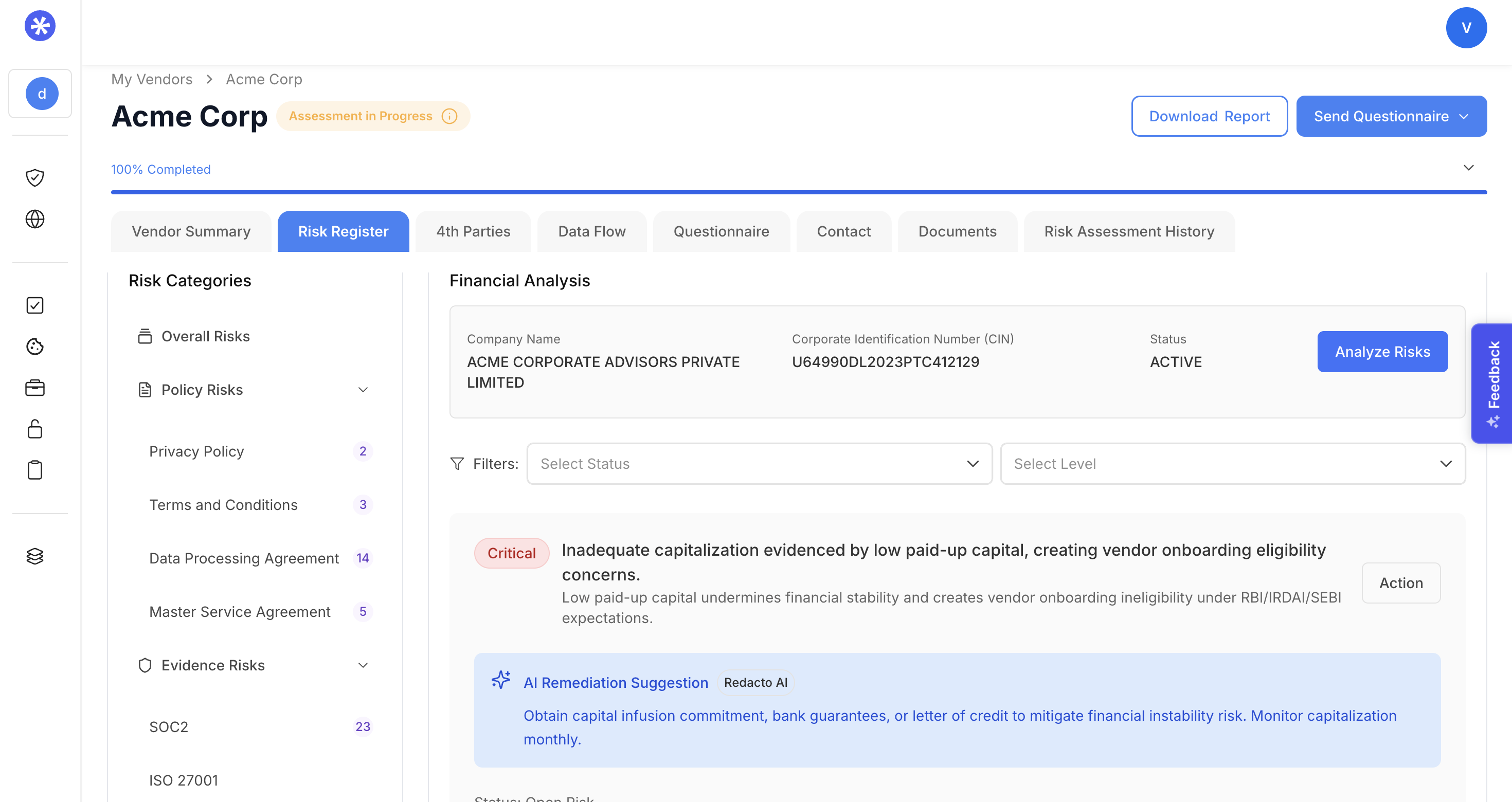Open the globe icon in sidebar

34,219
